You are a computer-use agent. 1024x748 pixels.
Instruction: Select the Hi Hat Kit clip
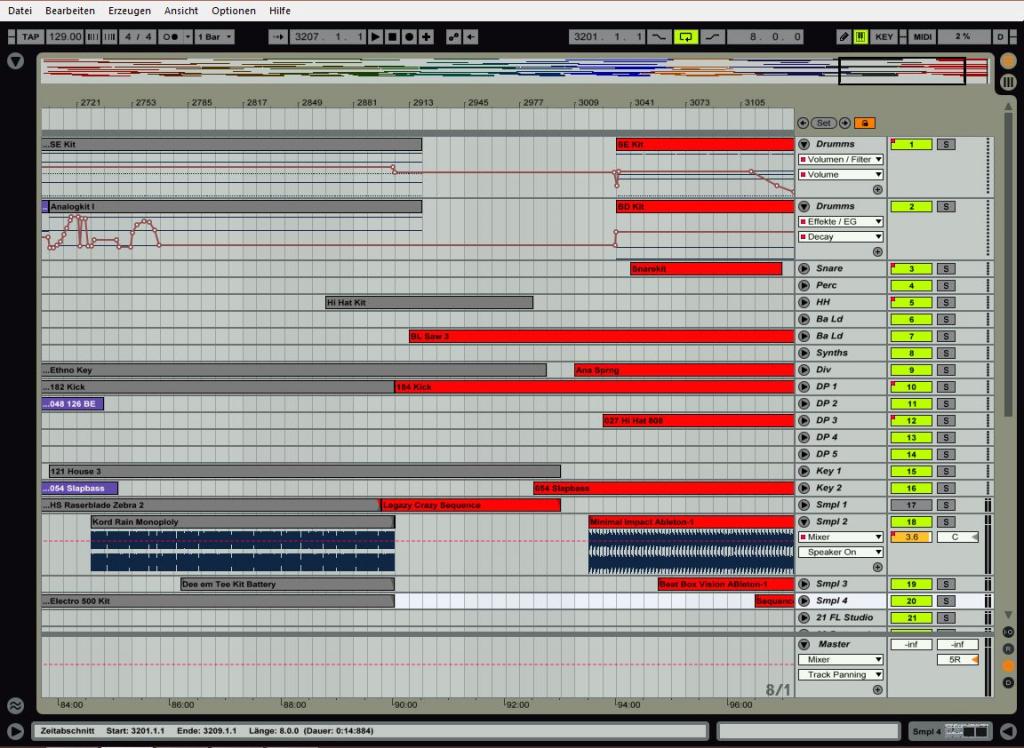tap(429, 302)
